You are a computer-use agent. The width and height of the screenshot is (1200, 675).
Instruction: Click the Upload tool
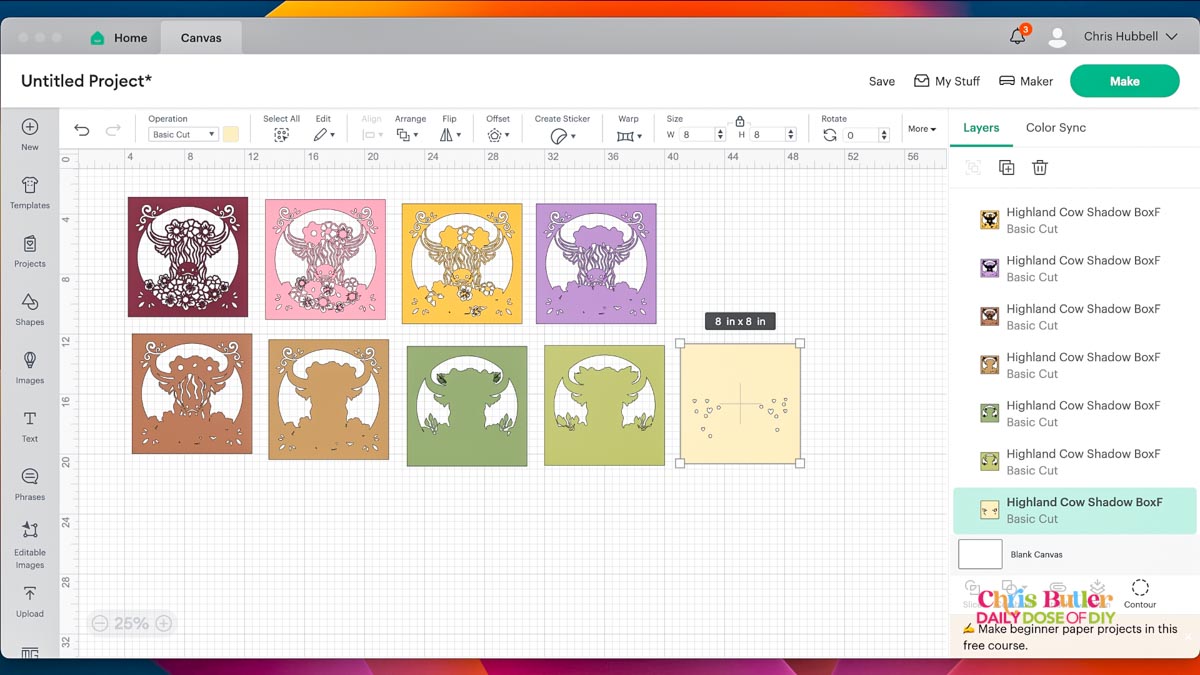[x=30, y=601]
